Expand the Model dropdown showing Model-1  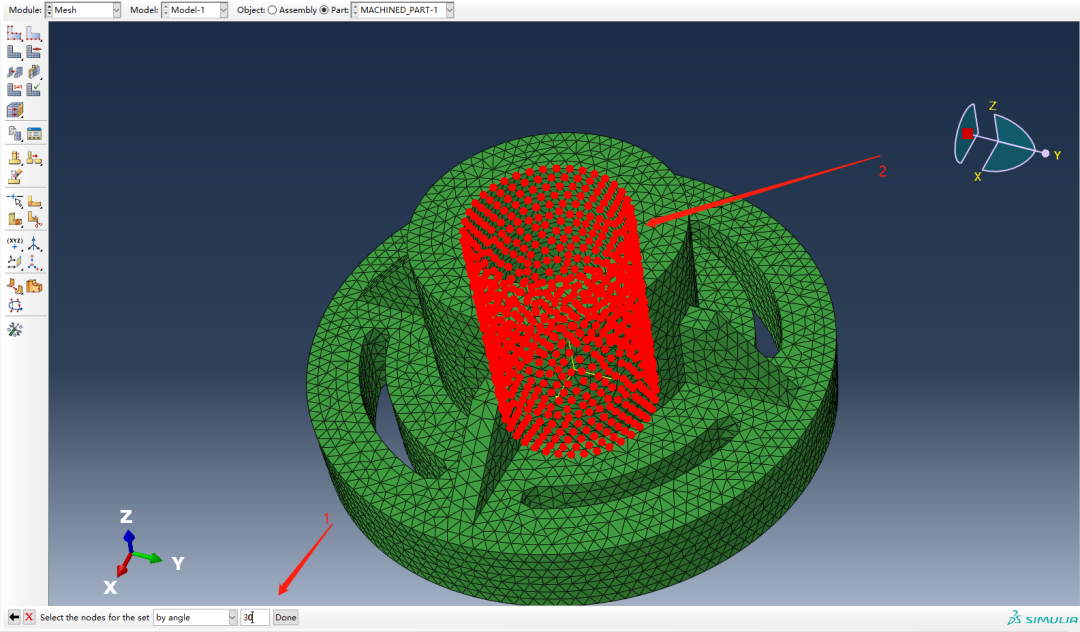click(194, 10)
